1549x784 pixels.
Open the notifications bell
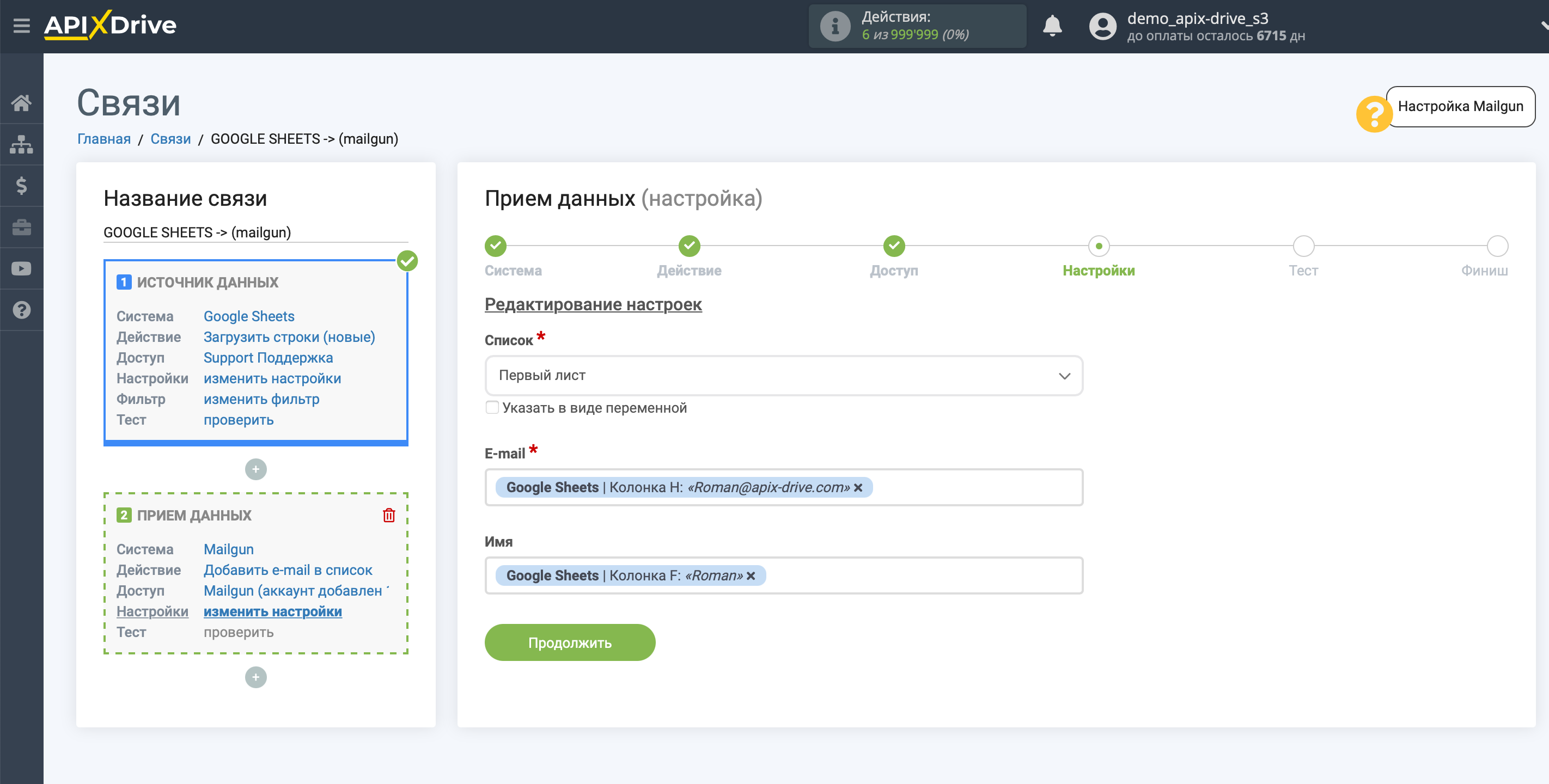pyautogui.click(x=1052, y=26)
